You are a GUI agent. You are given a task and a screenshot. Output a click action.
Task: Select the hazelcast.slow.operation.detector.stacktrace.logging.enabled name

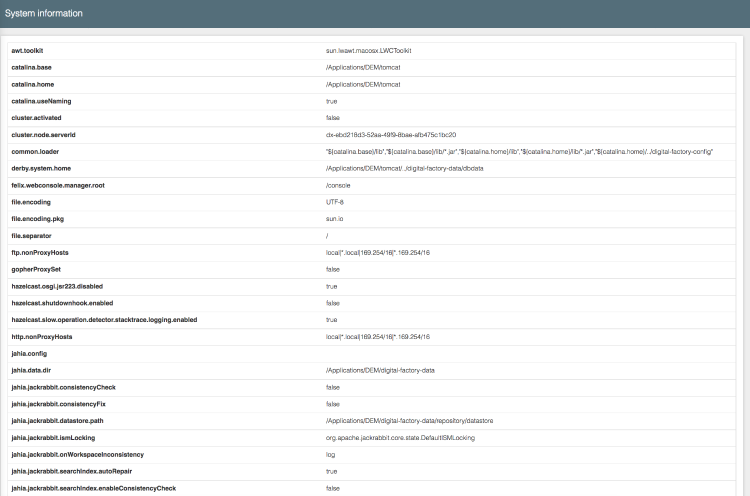(104, 320)
